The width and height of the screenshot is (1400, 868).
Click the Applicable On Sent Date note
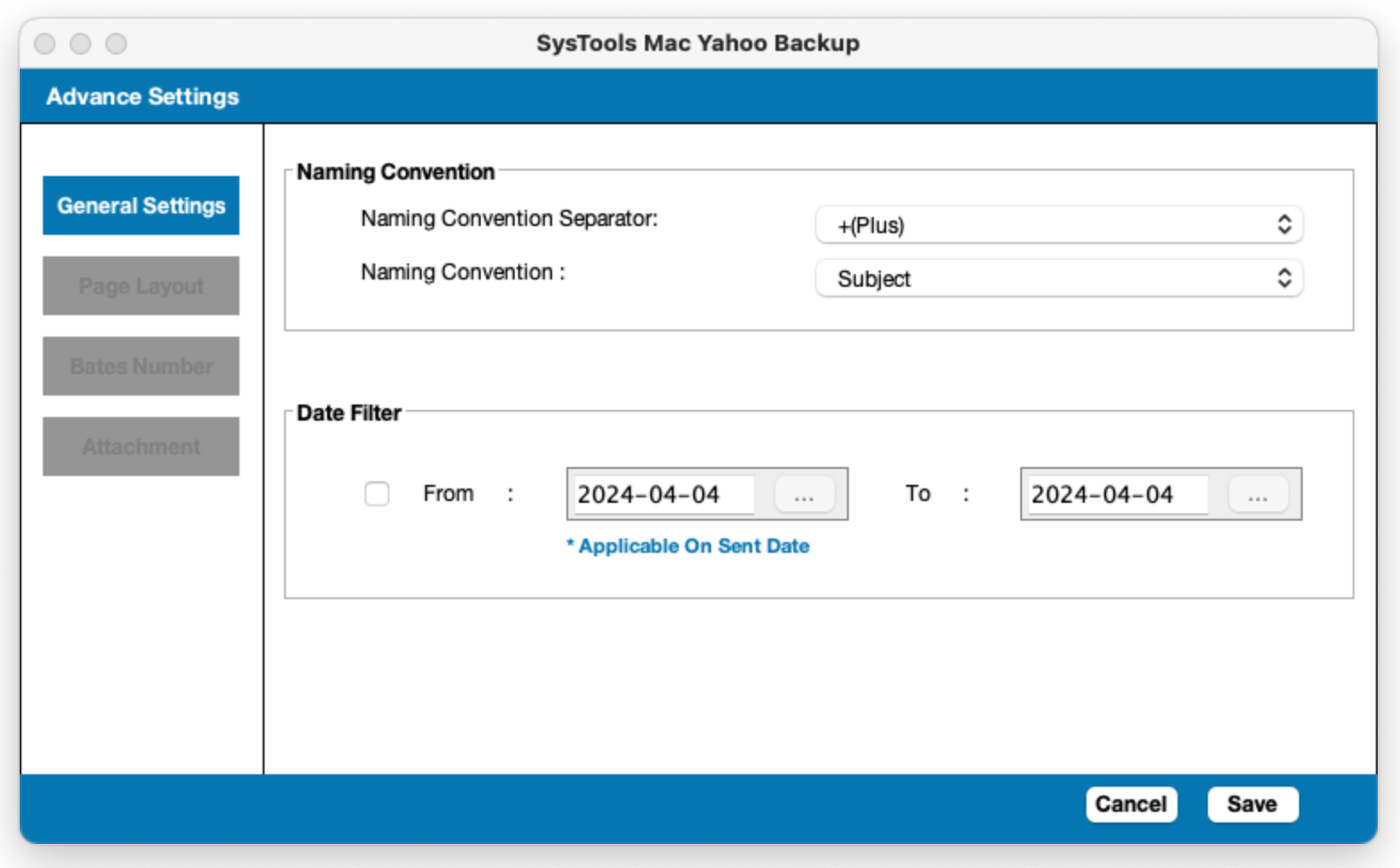[x=688, y=546]
